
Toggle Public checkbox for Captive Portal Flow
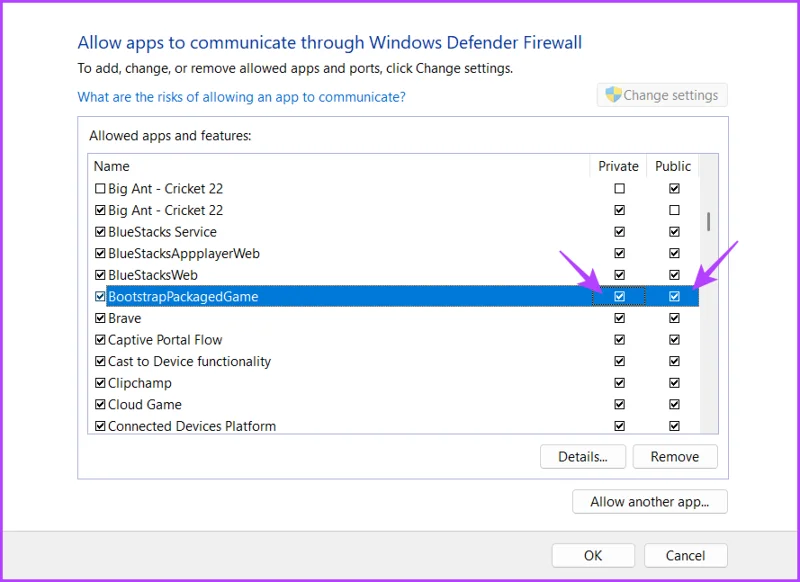pyautogui.click(x=674, y=340)
